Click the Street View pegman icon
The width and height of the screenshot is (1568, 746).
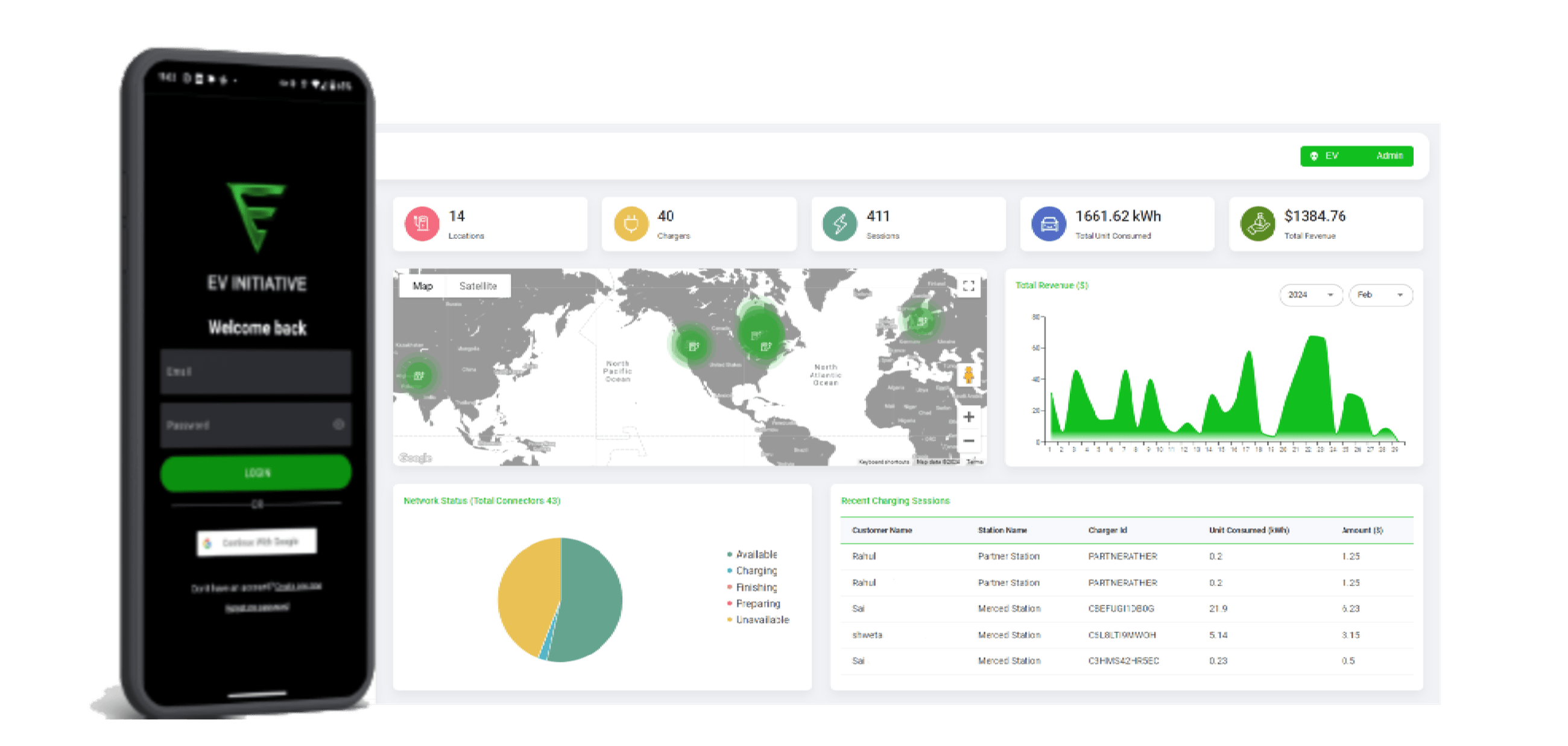pos(969,375)
